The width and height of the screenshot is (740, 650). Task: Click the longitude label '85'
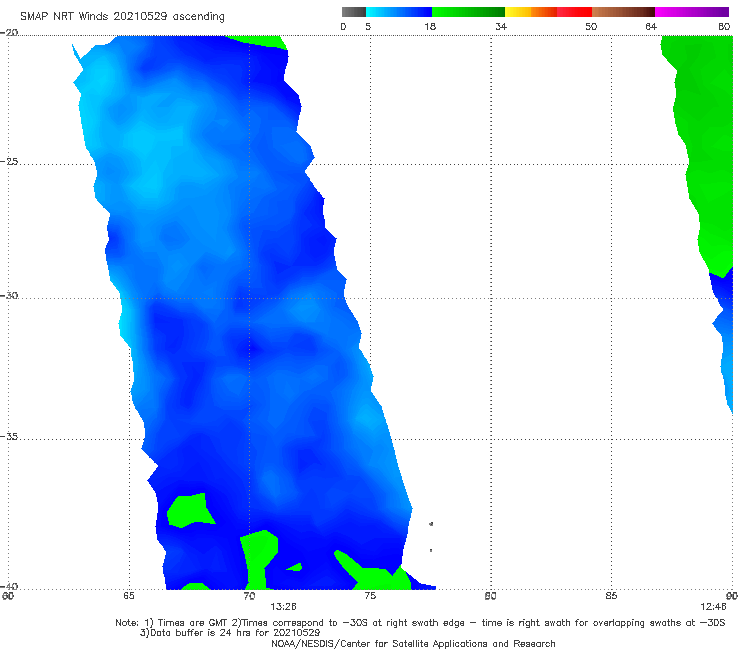point(611,596)
